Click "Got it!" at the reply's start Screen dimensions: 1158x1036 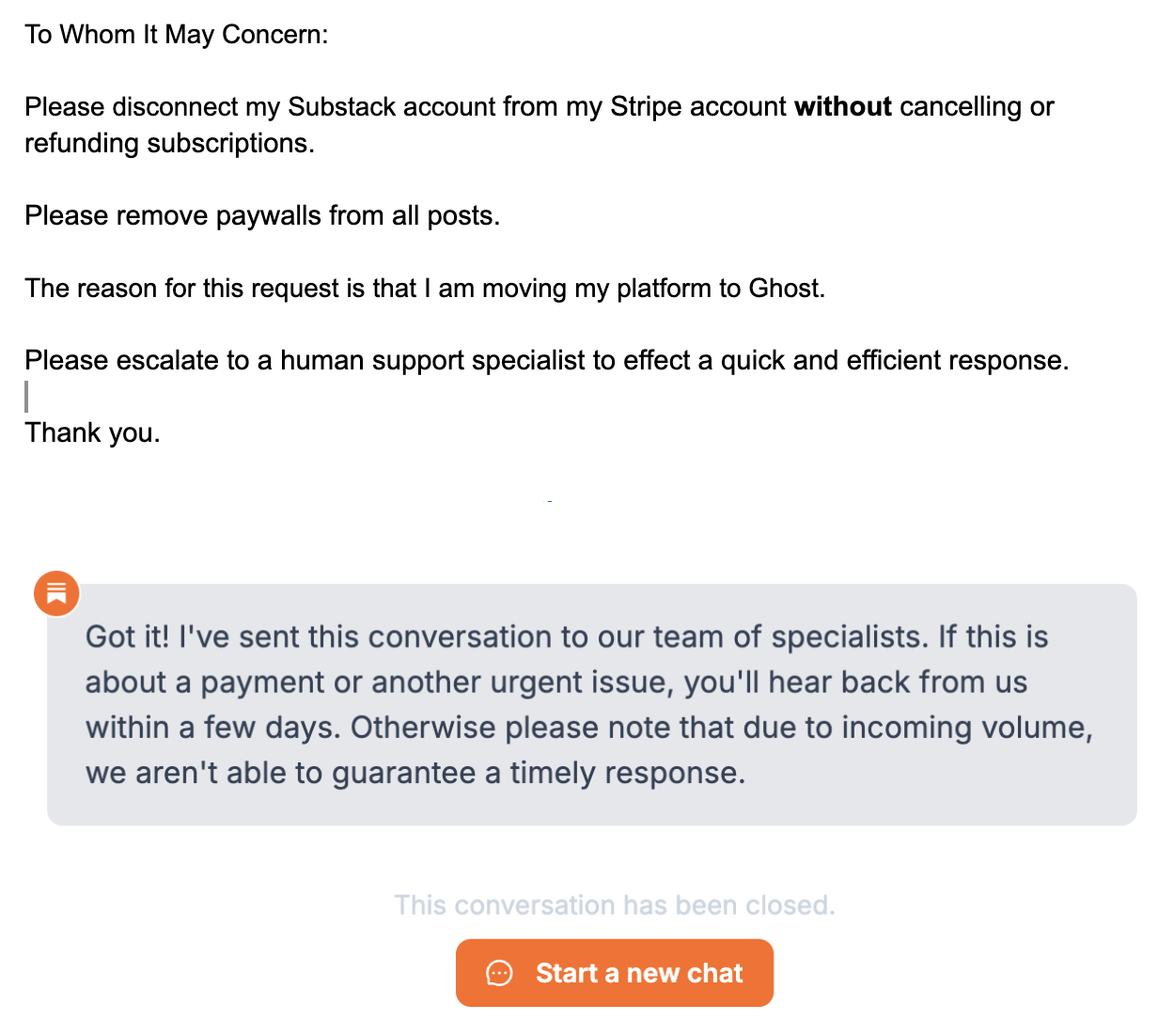point(127,637)
